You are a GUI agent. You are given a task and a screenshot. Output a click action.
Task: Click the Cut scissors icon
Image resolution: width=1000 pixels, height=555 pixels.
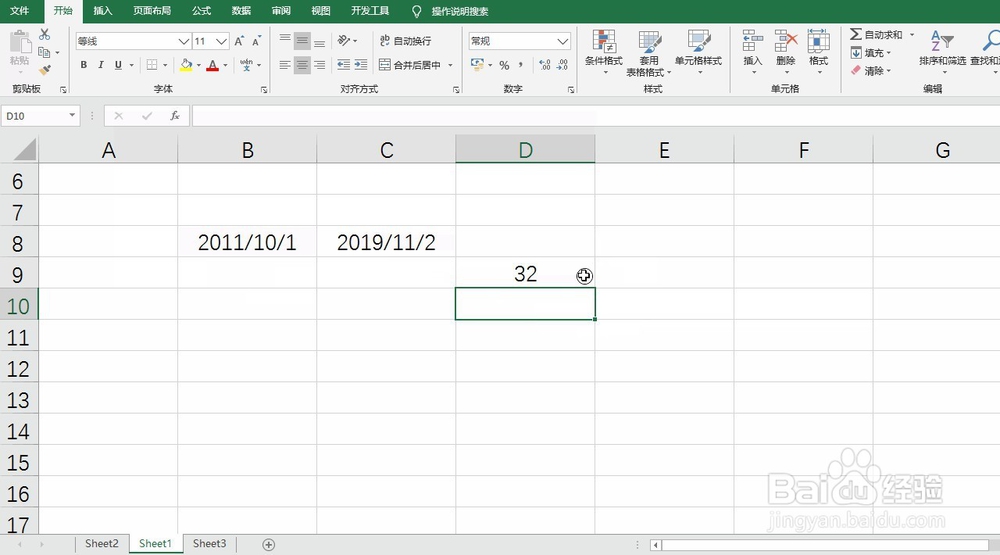pyautogui.click(x=45, y=34)
